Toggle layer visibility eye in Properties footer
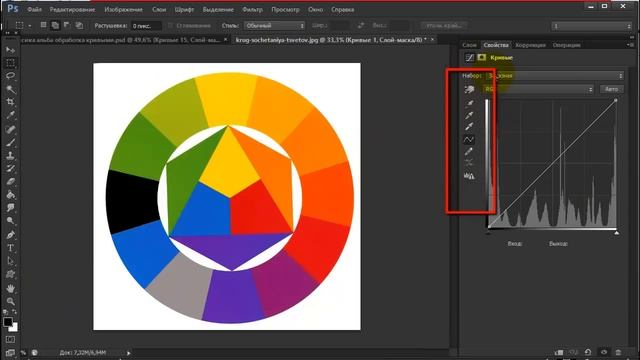640x360 pixels. [x=604, y=352]
